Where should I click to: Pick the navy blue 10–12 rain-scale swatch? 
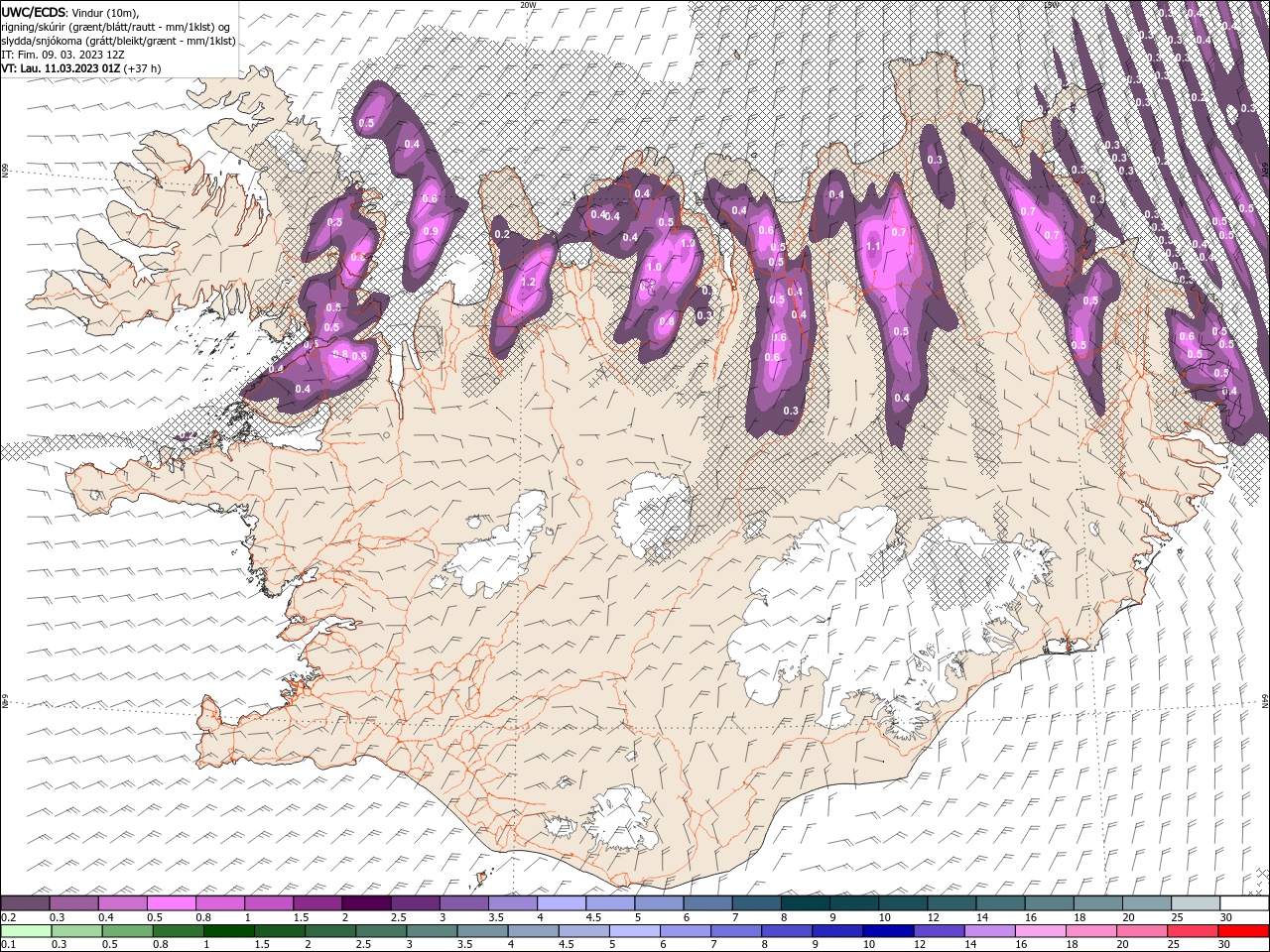tap(888, 931)
